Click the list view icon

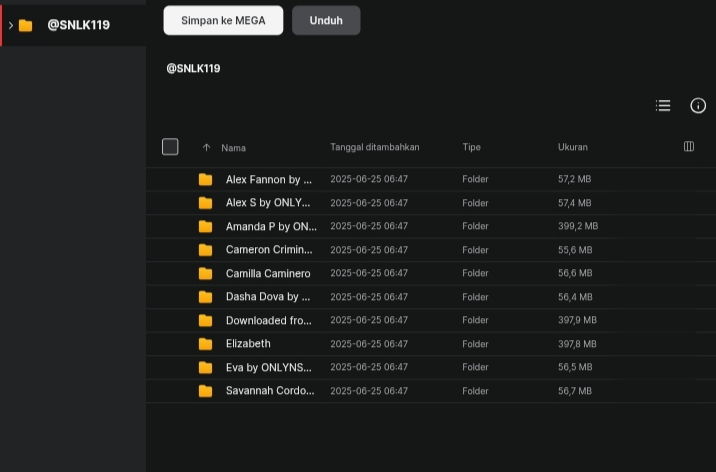663,105
